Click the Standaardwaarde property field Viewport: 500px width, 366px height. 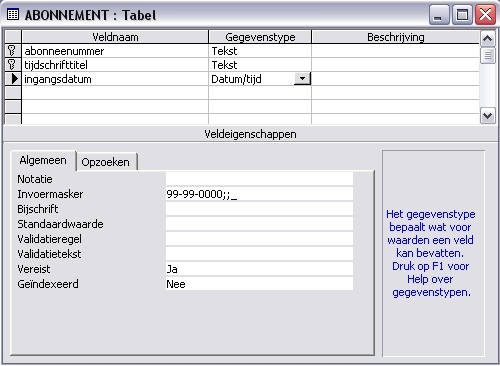pos(259,224)
